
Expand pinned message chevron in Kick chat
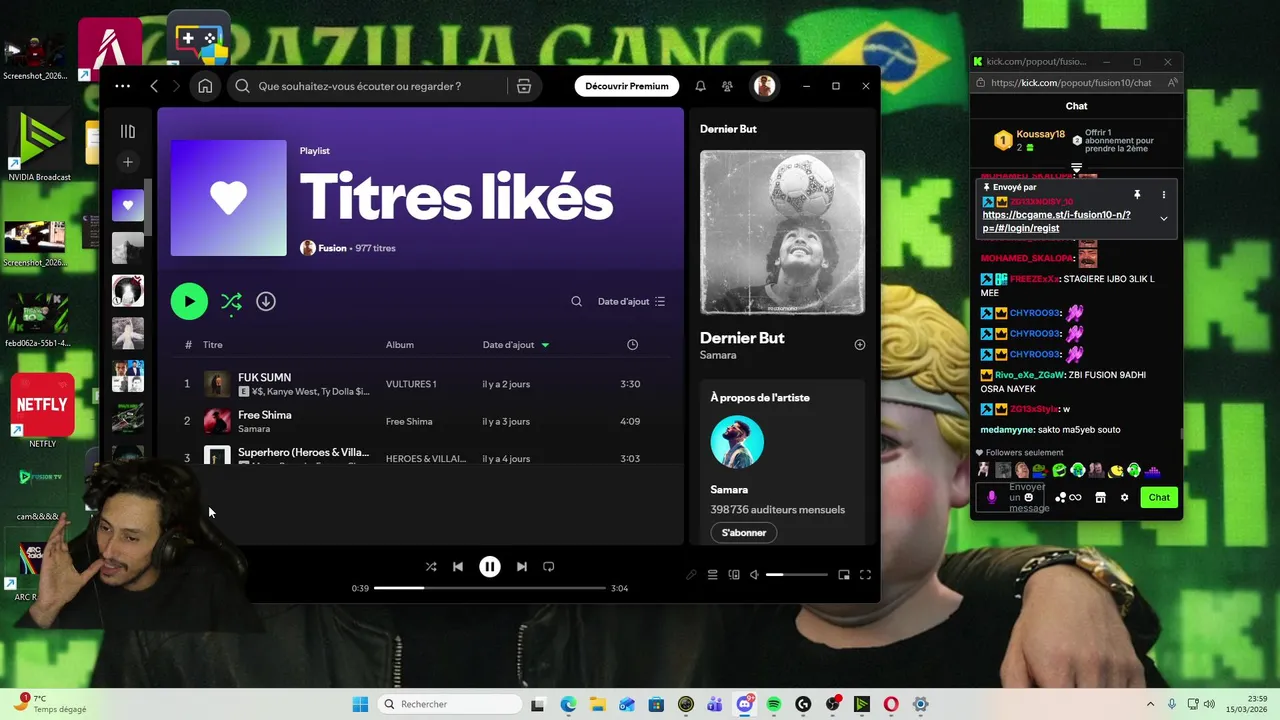(x=1163, y=218)
